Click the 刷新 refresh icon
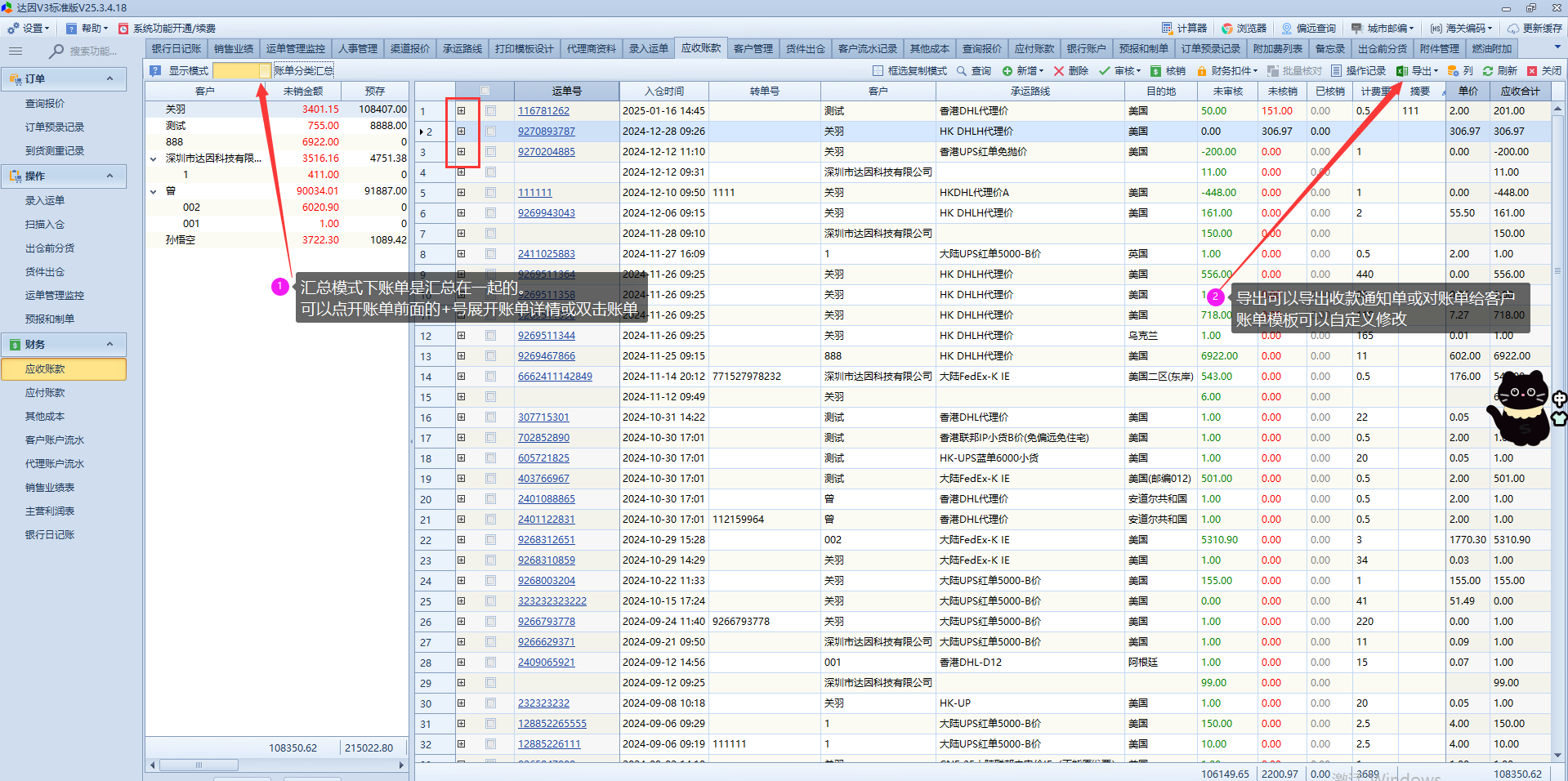1568x781 pixels. coord(1488,71)
